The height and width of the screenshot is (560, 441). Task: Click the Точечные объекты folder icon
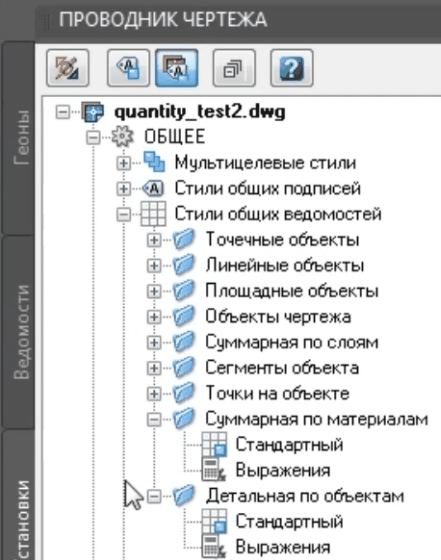coord(184,239)
